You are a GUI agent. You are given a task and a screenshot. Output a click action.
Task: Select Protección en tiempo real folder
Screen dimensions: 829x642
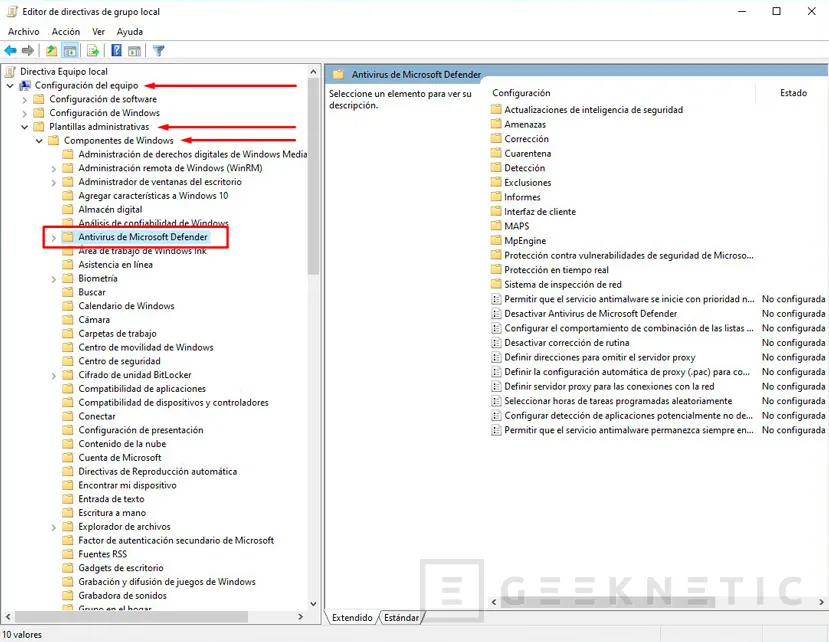556,270
